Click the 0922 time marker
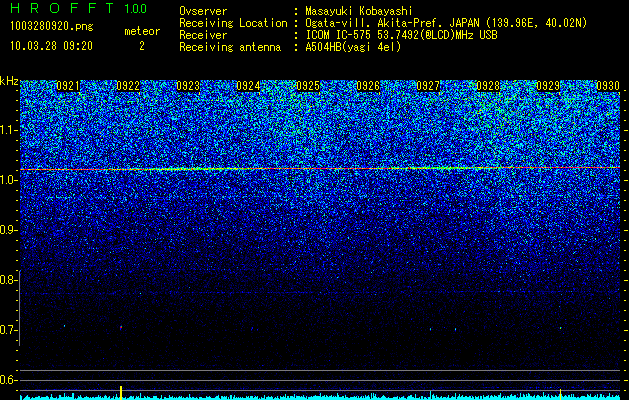 tap(128, 86)
